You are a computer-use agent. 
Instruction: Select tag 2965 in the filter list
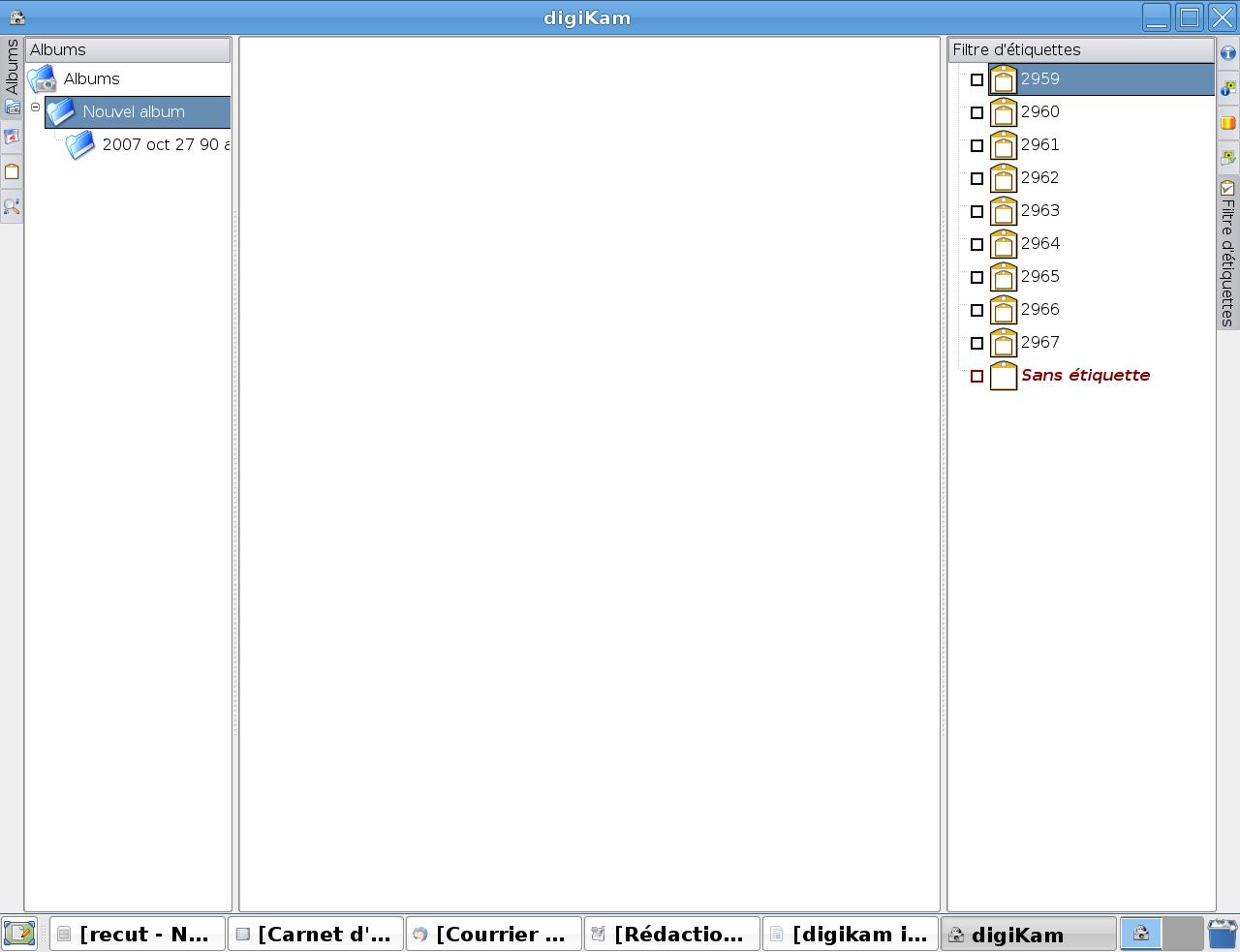coord(1039,277)
